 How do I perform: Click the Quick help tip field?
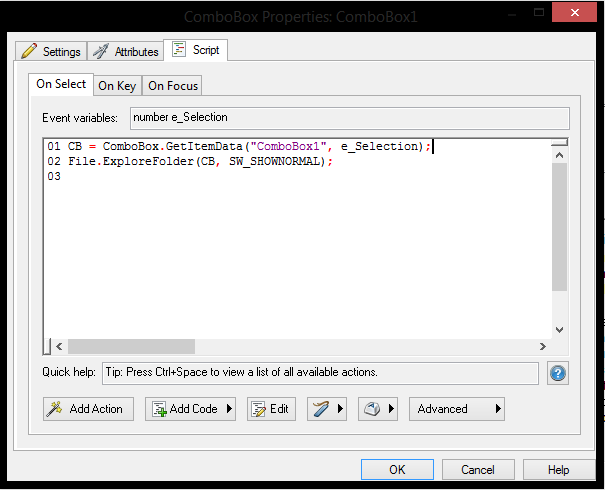(320, 373)
